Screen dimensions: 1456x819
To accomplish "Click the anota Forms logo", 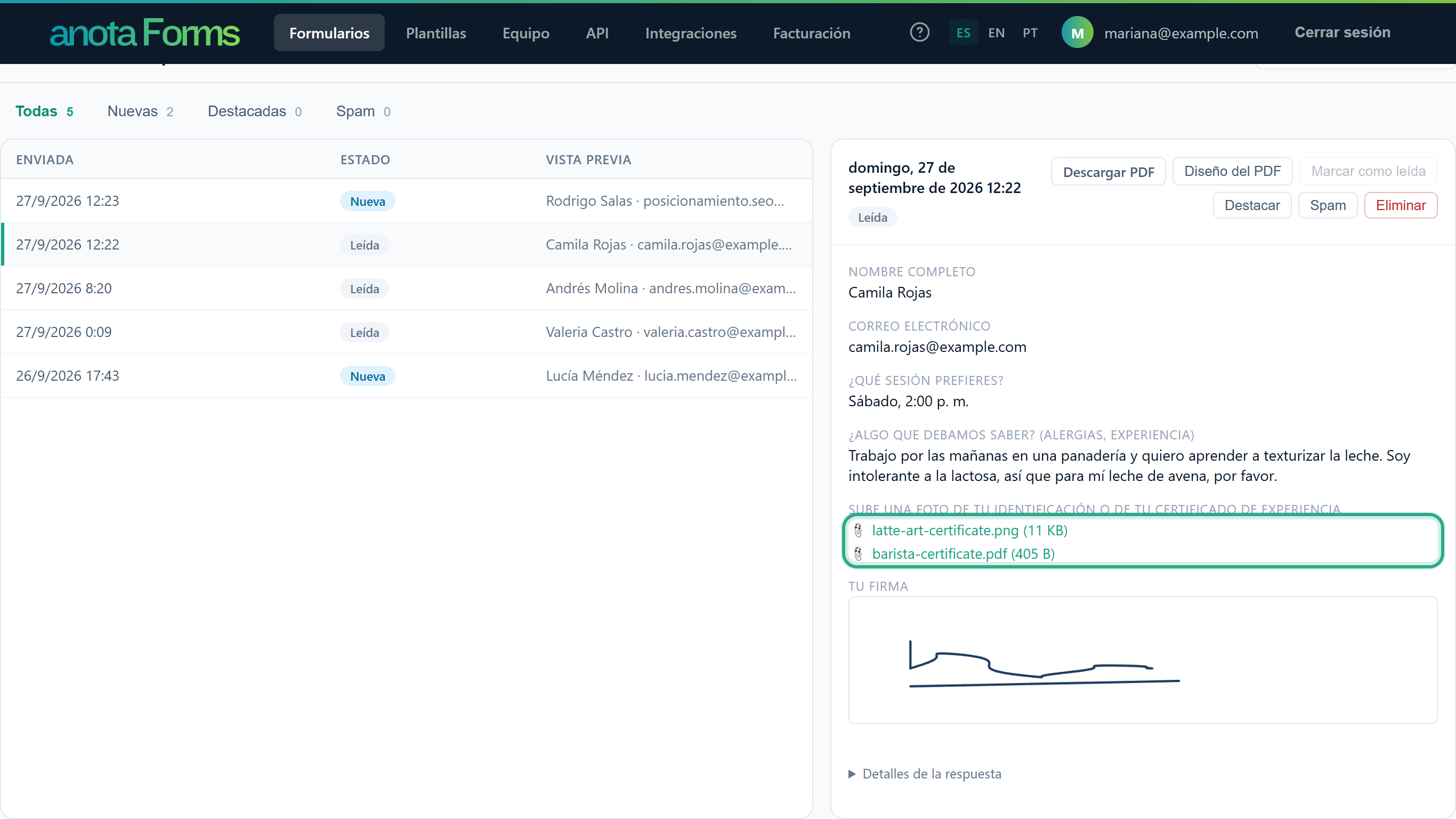I will [145, 33].
